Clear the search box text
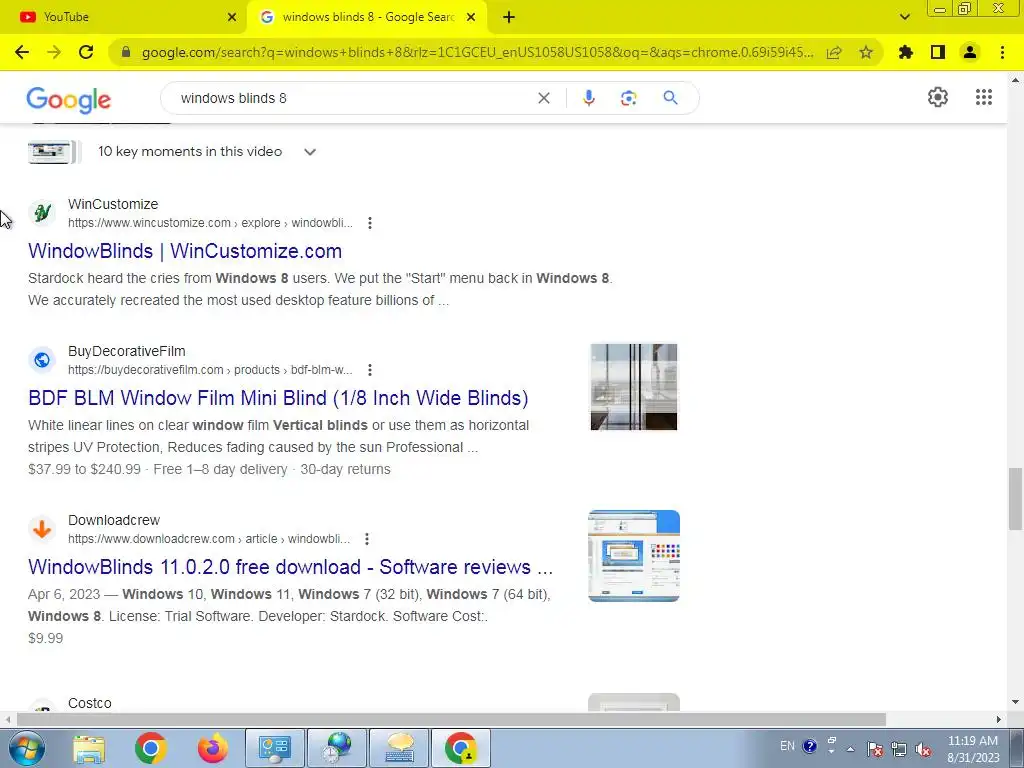1024x768 pixels. [x=543, y=98]
